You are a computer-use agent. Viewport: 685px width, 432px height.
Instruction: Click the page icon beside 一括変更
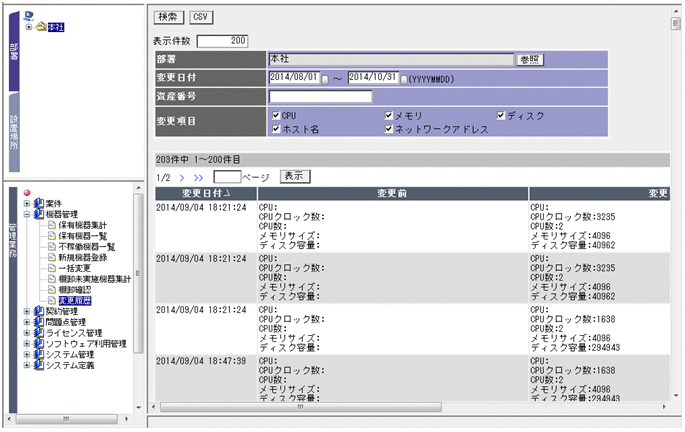[52, 268]
